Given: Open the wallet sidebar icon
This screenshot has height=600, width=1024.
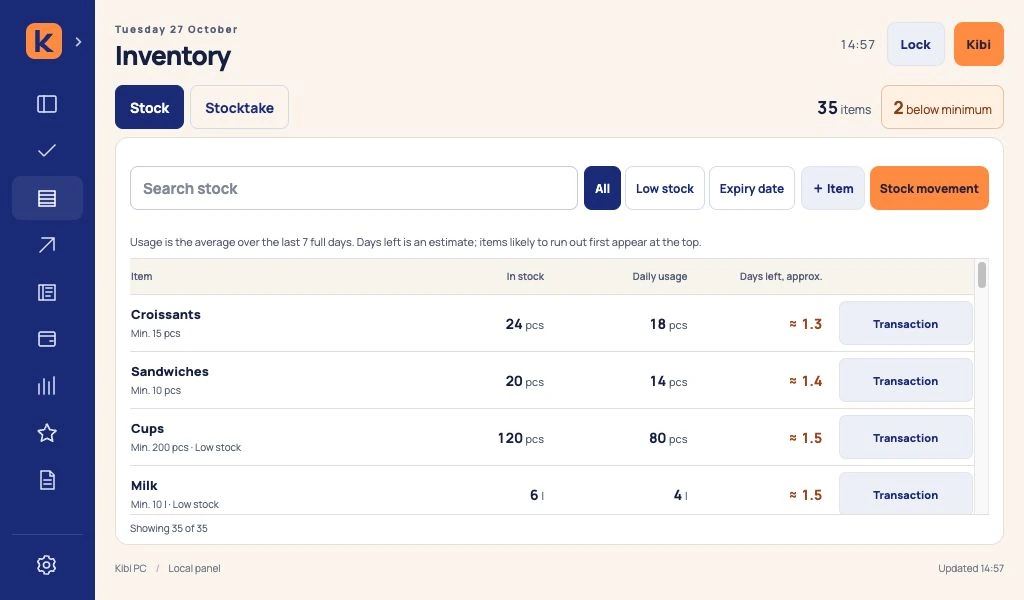Looking at the screenshot, I should [x=47, y=339].
